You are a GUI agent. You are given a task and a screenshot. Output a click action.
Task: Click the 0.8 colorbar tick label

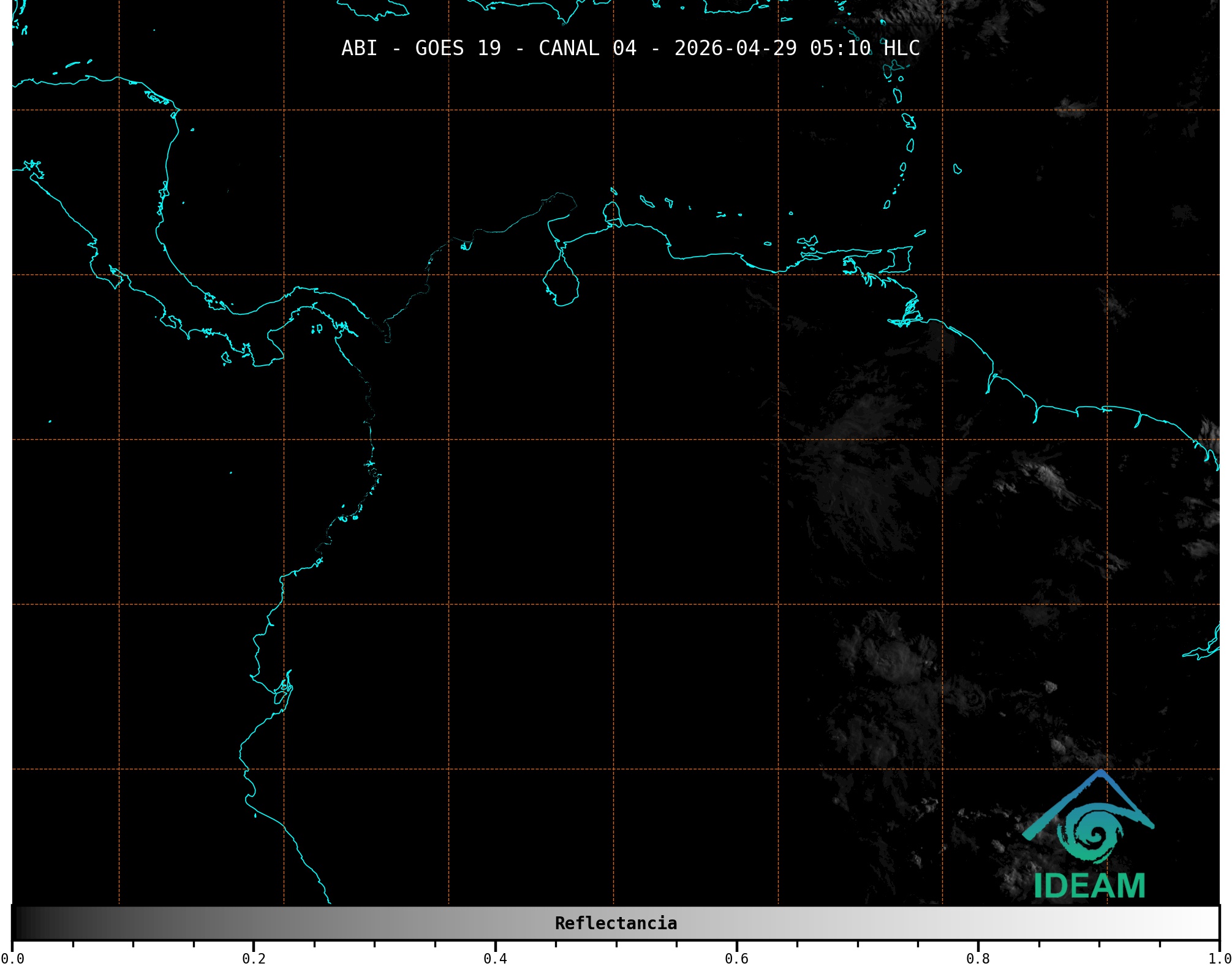(978, 958)
